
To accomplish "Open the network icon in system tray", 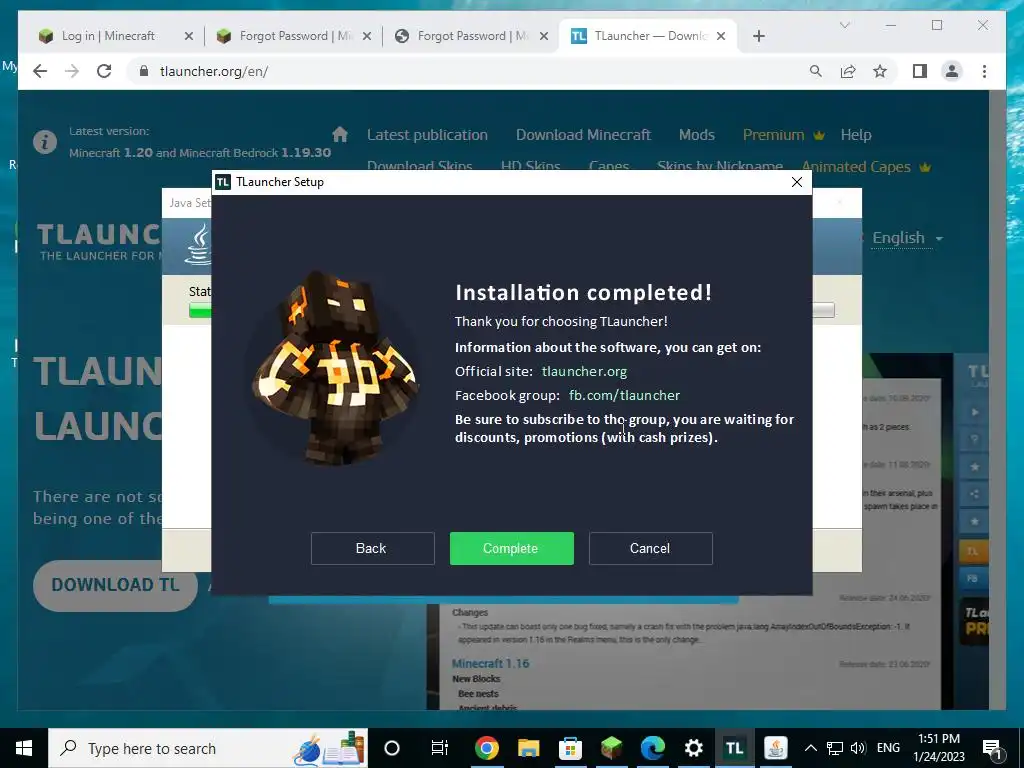I will click(835, 748).
